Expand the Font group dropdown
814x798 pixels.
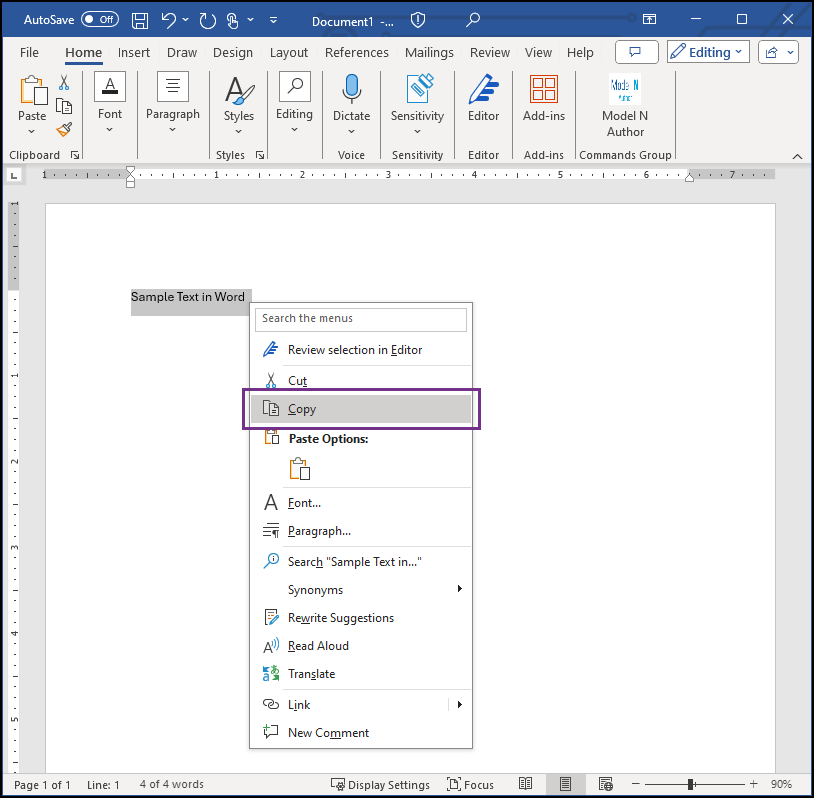click(x=110, y=130)
